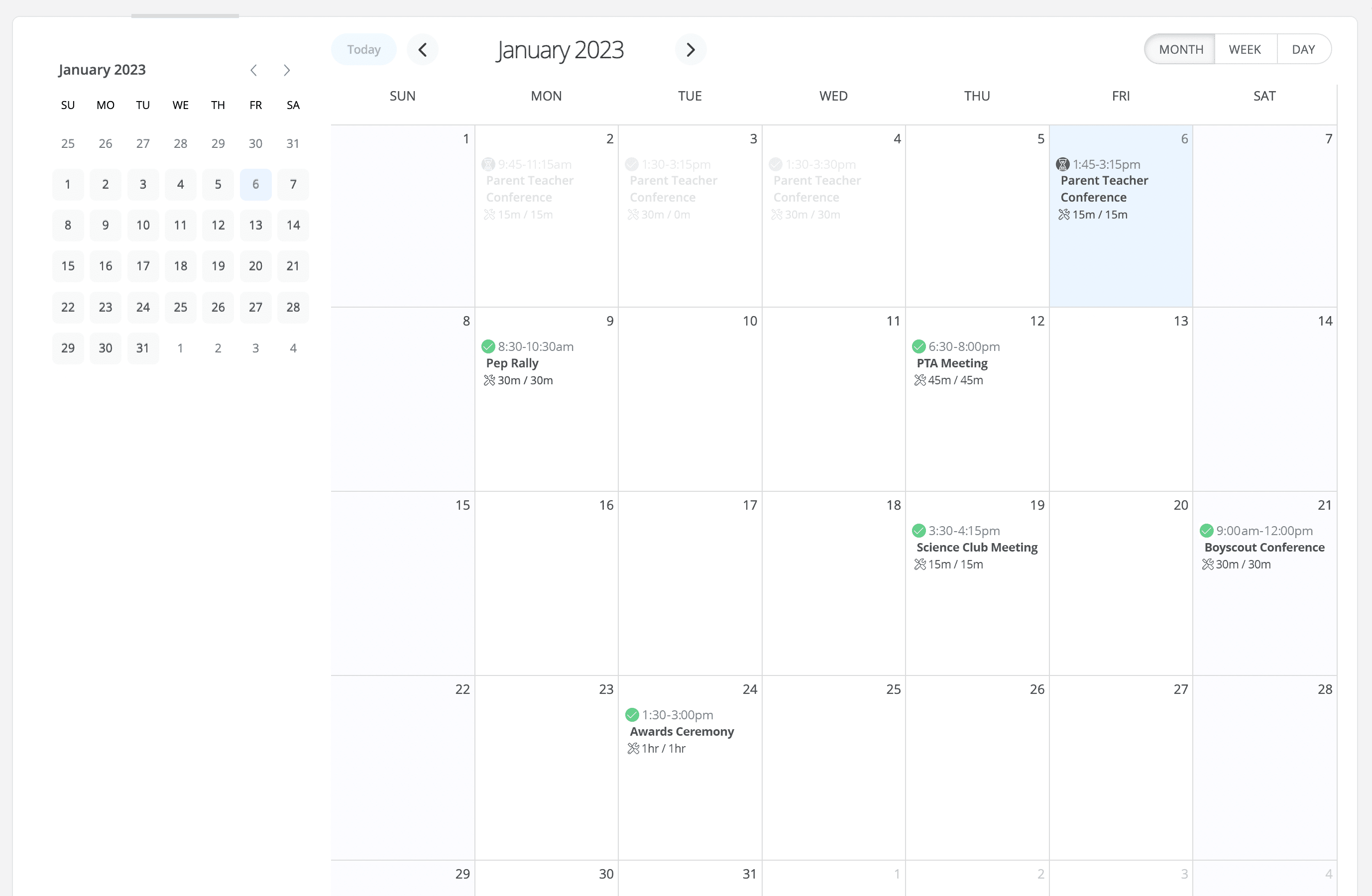The height and width of the screenshot is (896, 1372).
Task: Switch to WEEK view
Action: tap(1245, 48)
